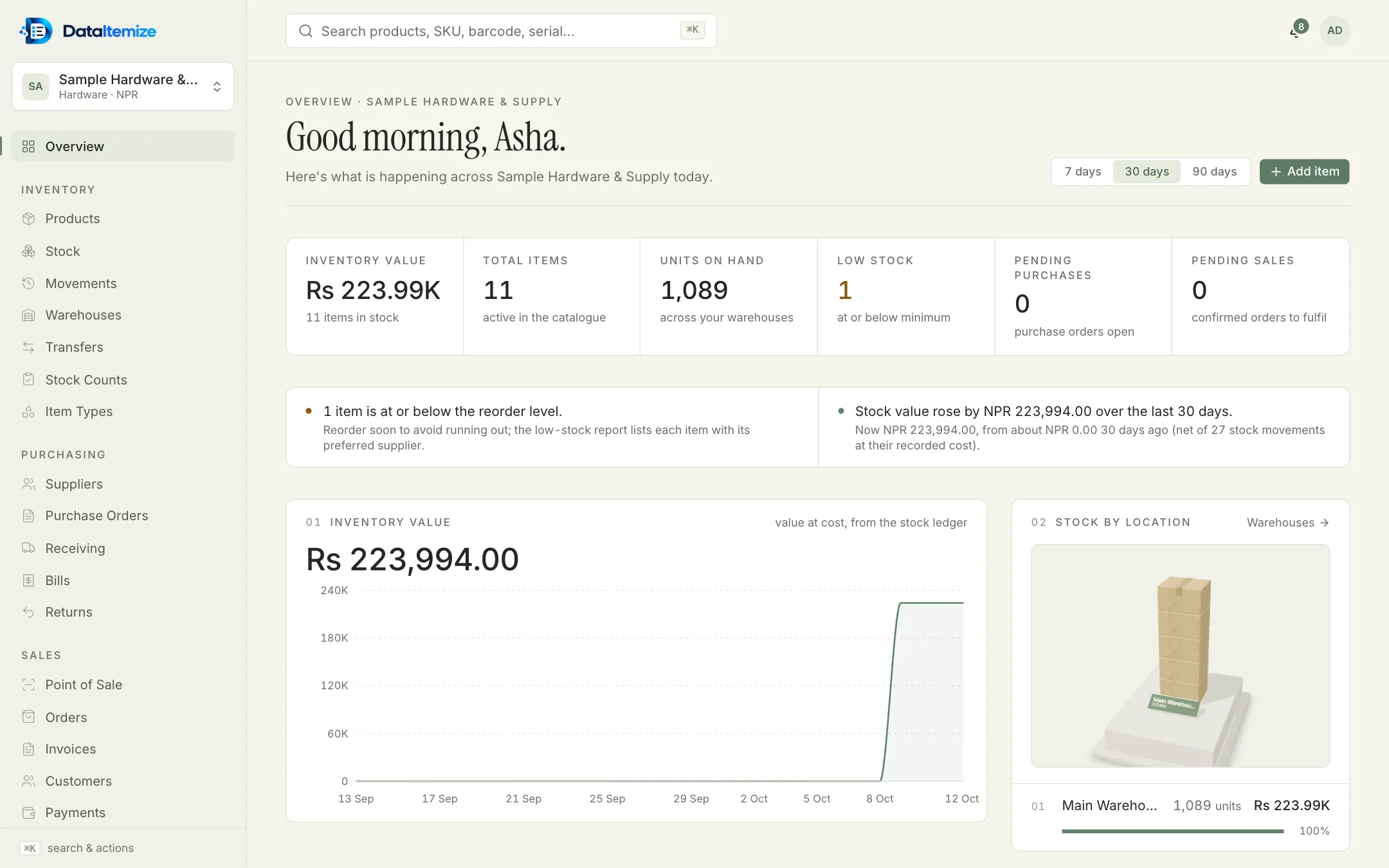The height and width of the screenshot is (868, 1389).
Task: Click the Warehouses building icon
Action: 28,315
